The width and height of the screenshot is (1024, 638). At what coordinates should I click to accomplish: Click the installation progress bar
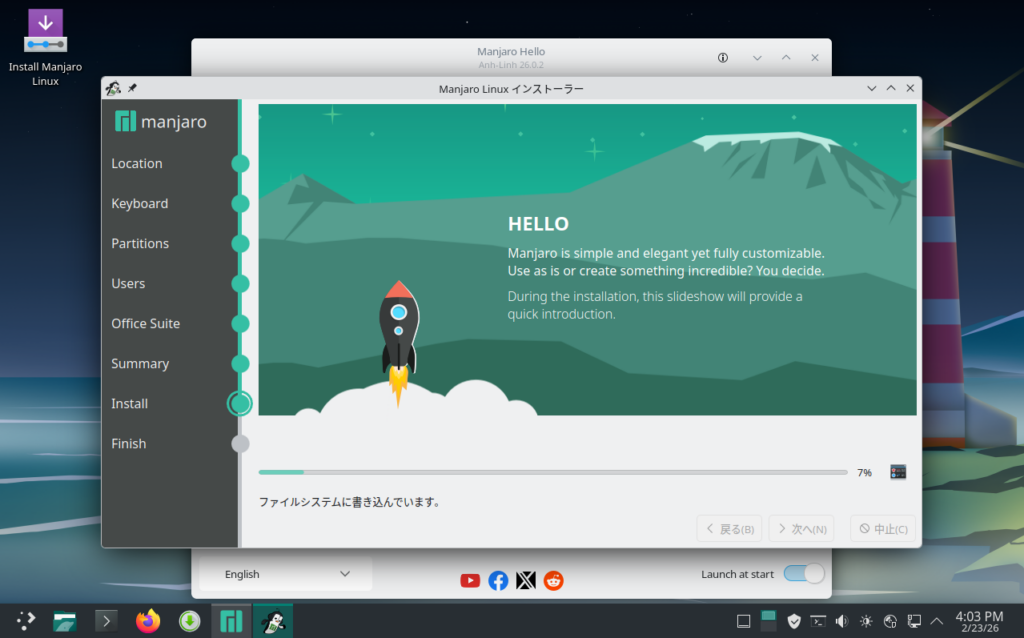tap(552, 472)
